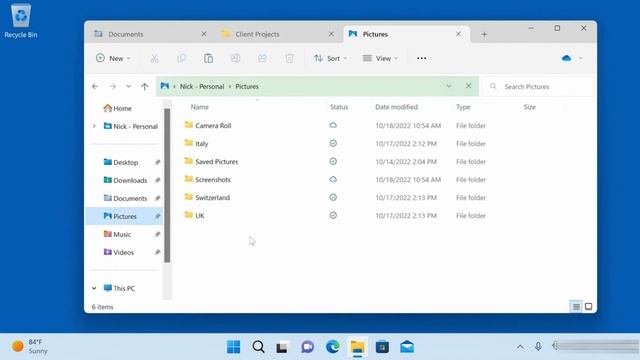
Task: Click the microphone tray icon
Action: click(538, 347)
